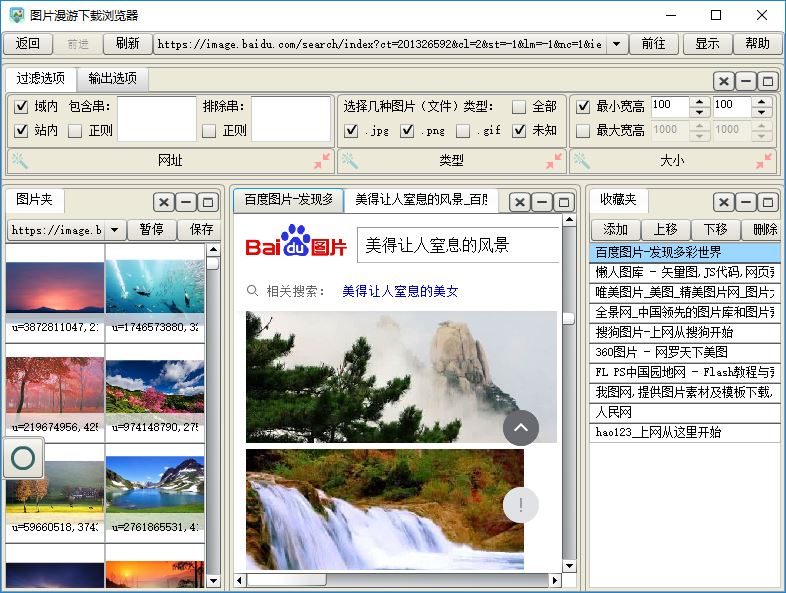Check the 全部 file types checkbox
Image resolution: width=786 pixels, height=593 pixels.
(x=519, y=107)
